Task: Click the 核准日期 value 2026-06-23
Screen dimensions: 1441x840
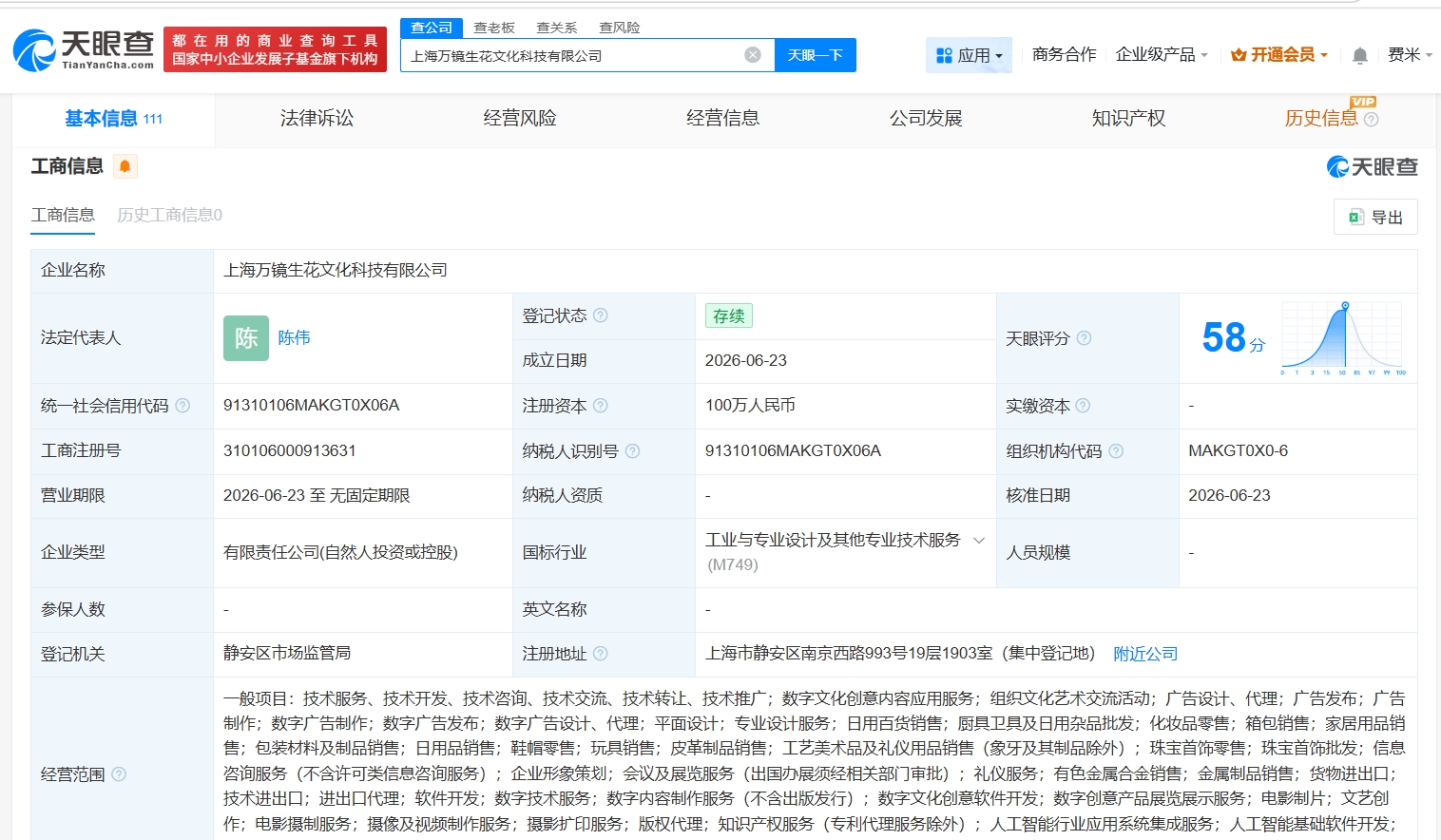Action: 1229,496
